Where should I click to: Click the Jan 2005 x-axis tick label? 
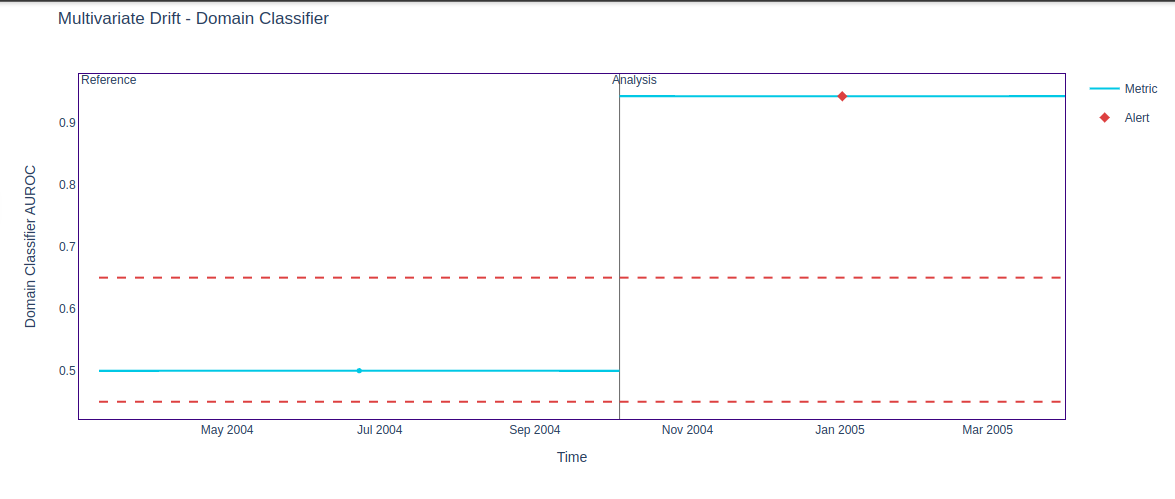pyautogui.click(x=840, y=430)
